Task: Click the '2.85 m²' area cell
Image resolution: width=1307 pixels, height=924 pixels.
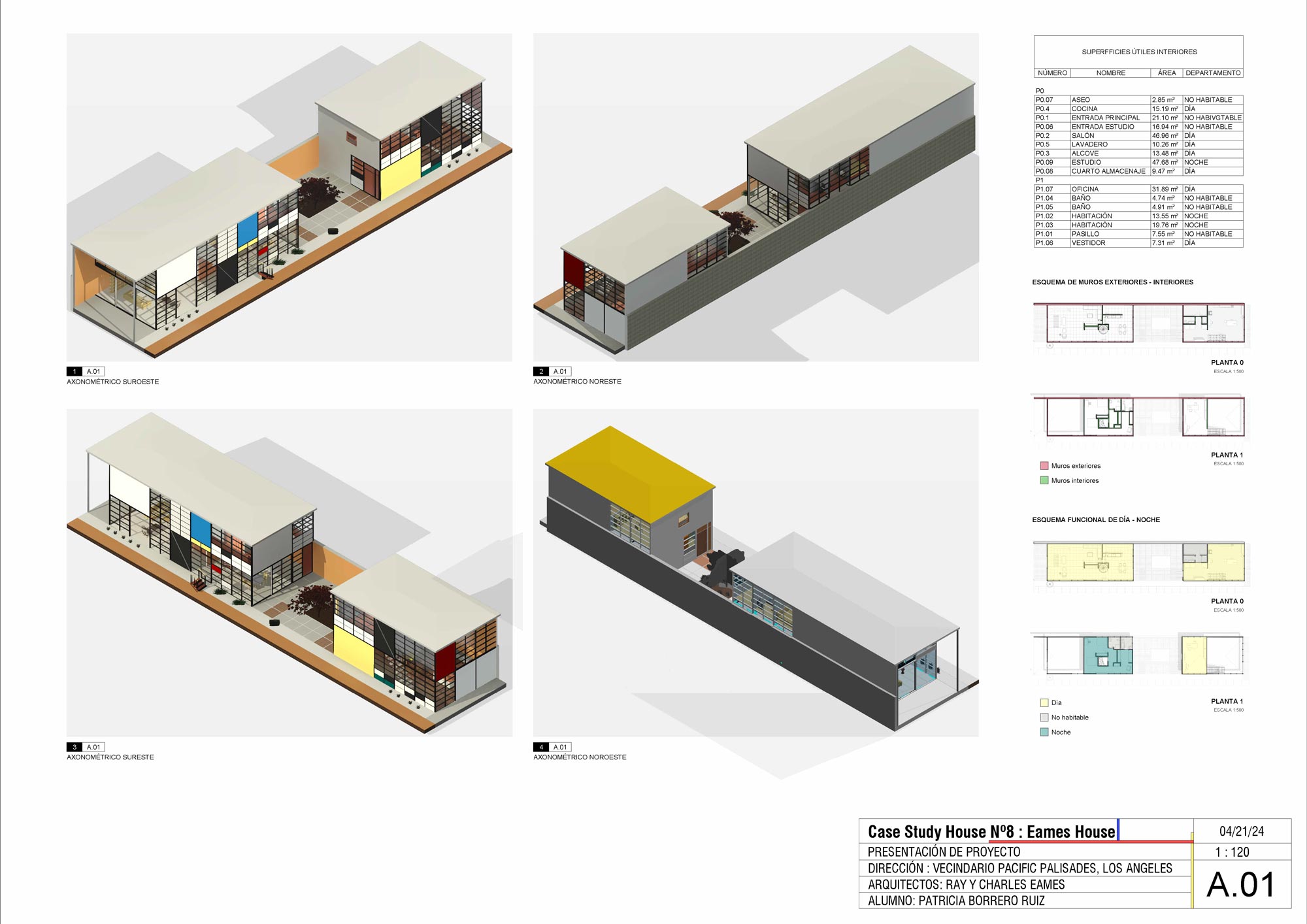Action: click(1166, 100)
